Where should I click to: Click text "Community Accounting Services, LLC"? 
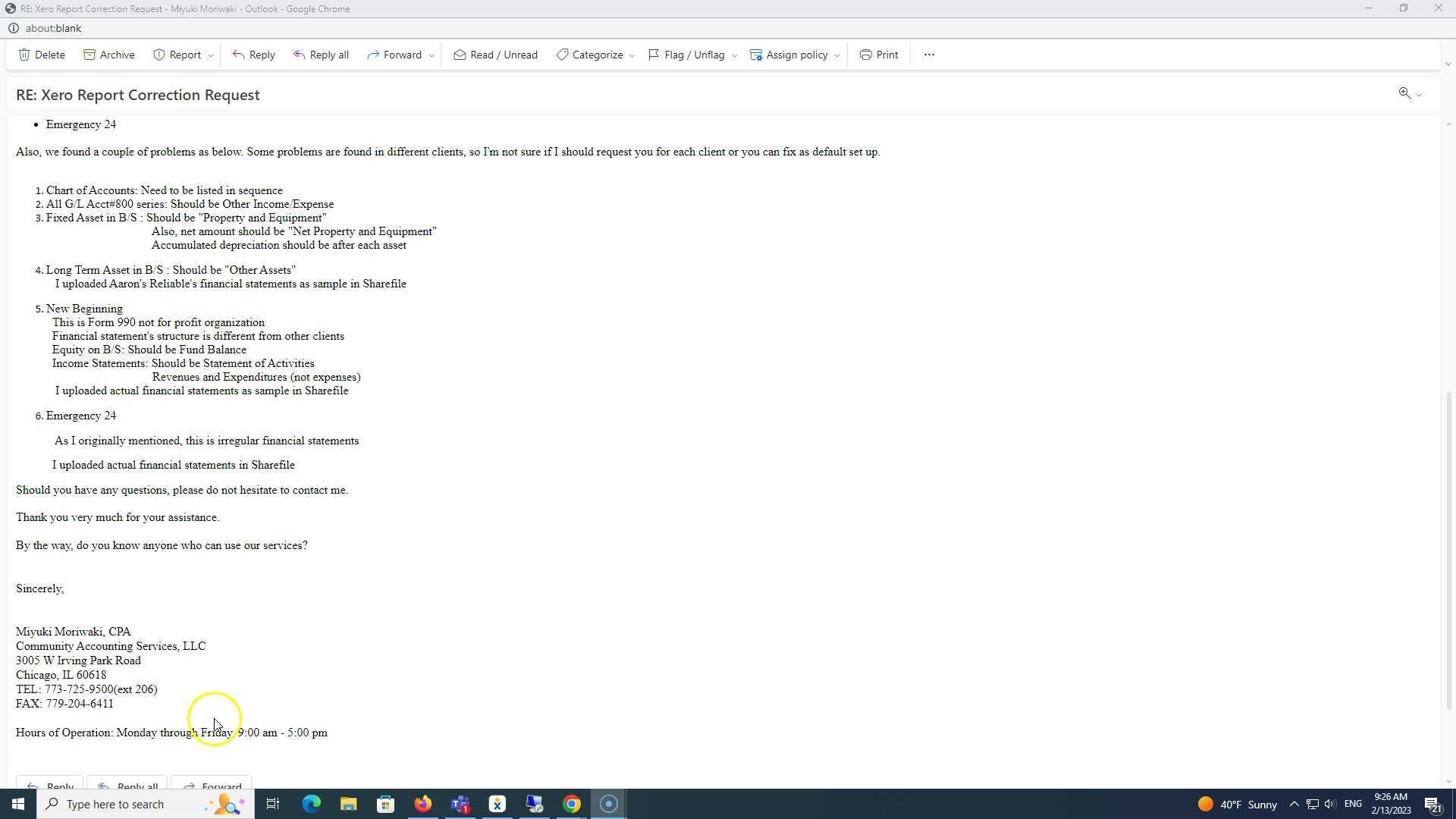[x=111, y=646]
